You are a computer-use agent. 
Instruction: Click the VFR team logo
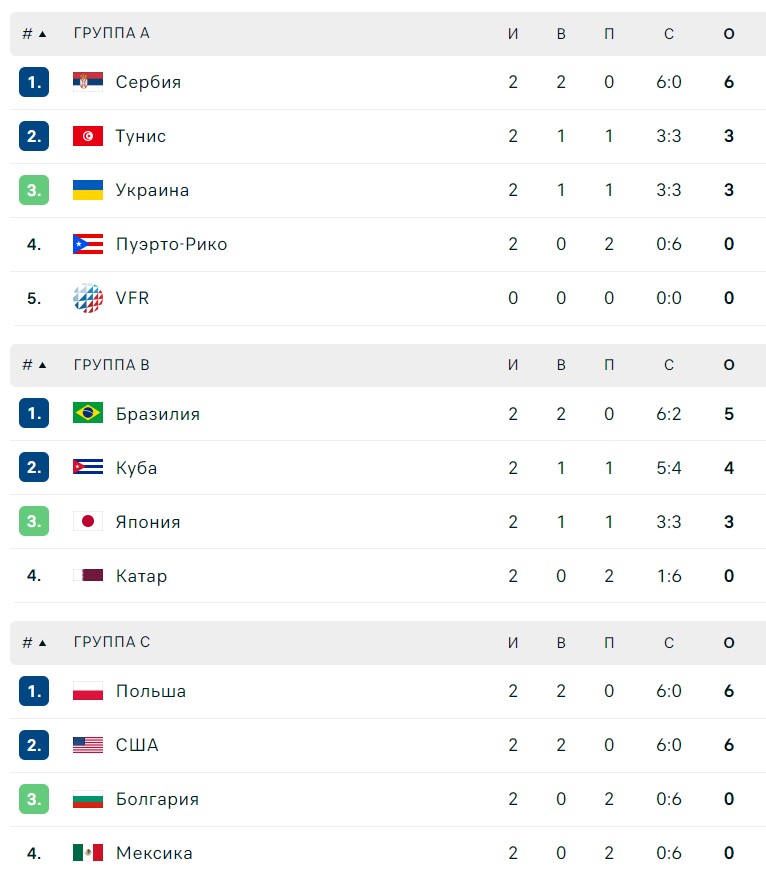tap(88, 298)
